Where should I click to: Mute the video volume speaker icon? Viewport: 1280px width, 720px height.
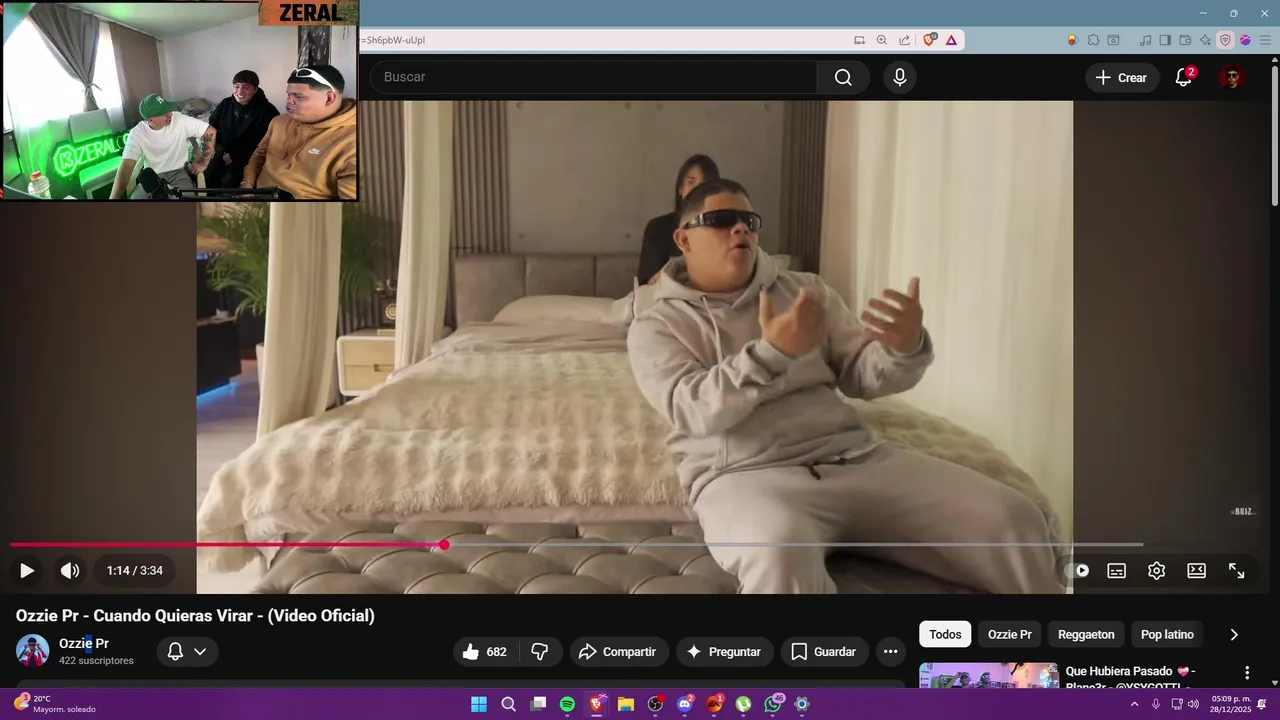click(x=70, y=571)
